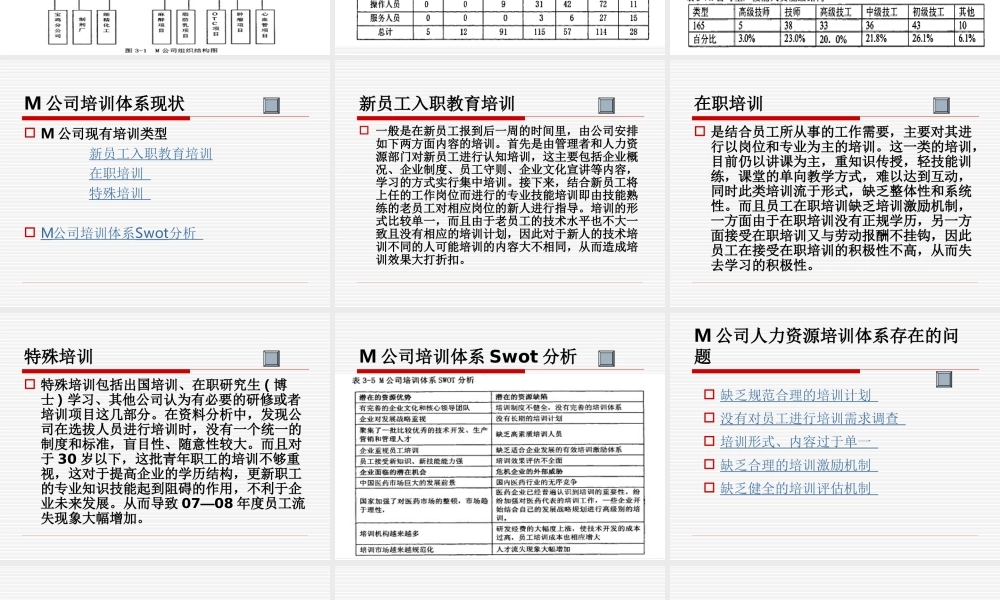Screen dimensions: 1000x600
Task: Click action button on 新员工入职教育培训 slide
Action: point(607,105)
